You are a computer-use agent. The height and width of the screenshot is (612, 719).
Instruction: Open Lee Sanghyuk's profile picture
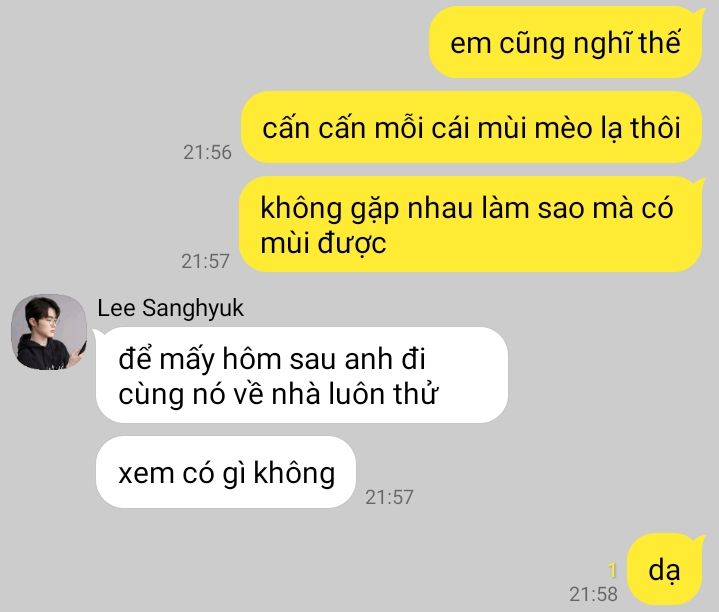point(49,332)
